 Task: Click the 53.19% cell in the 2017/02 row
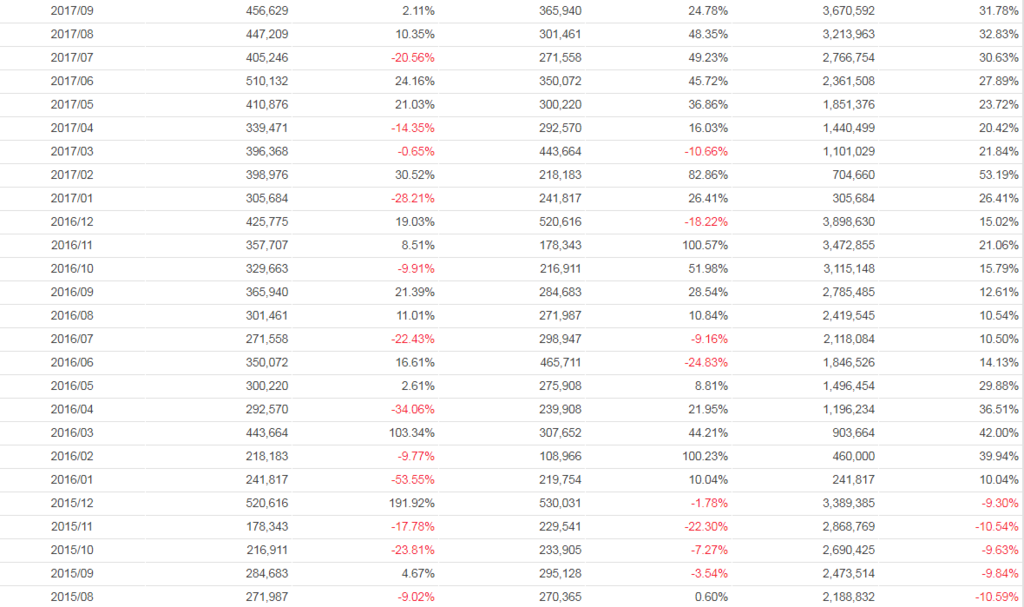point(1001,175)
